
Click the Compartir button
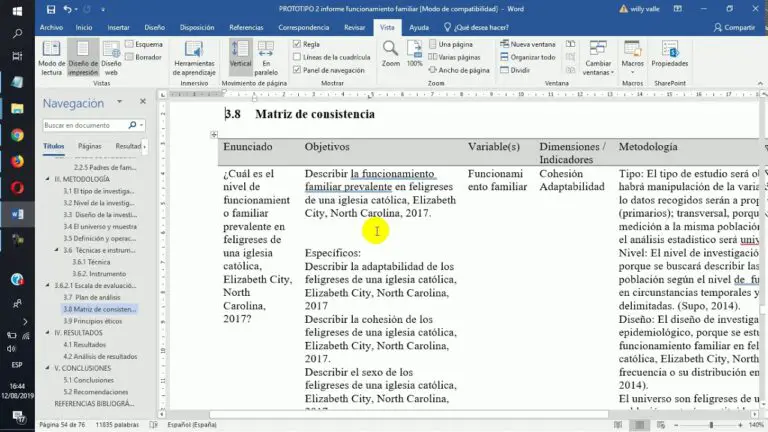734,28
